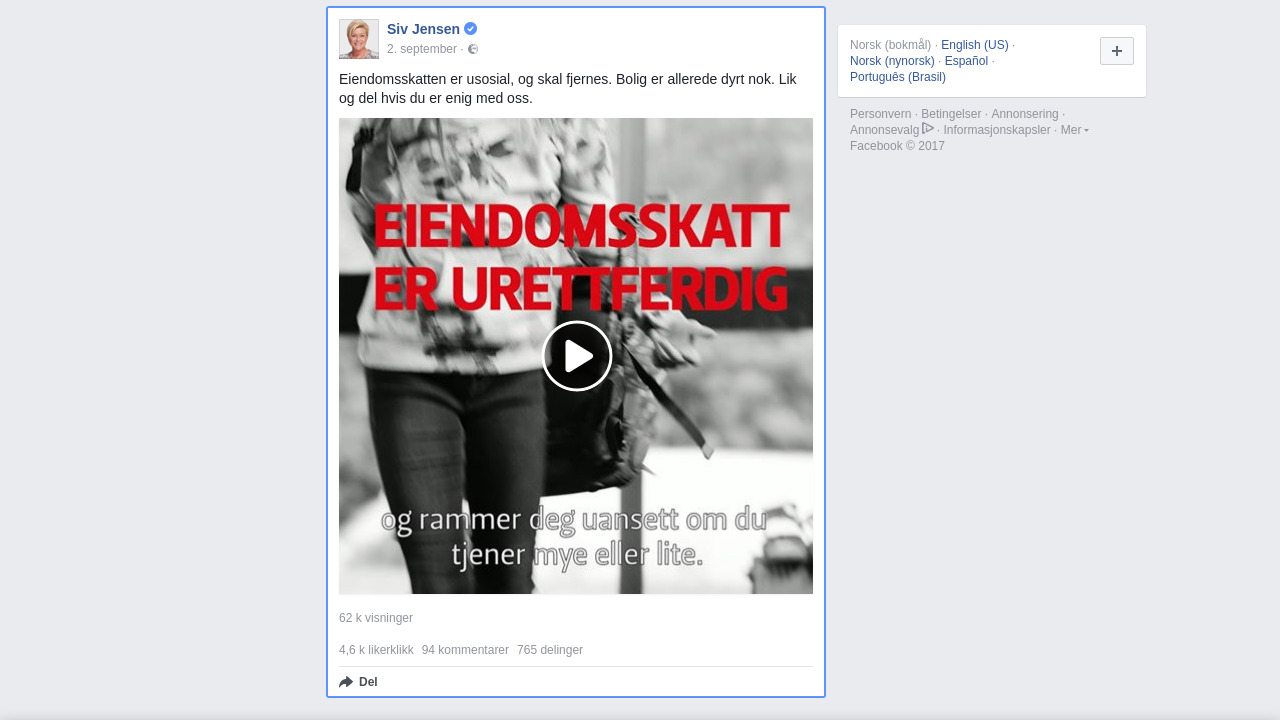
Task: Open the 2. september timestamp link
Action: (x=421, y=49)
